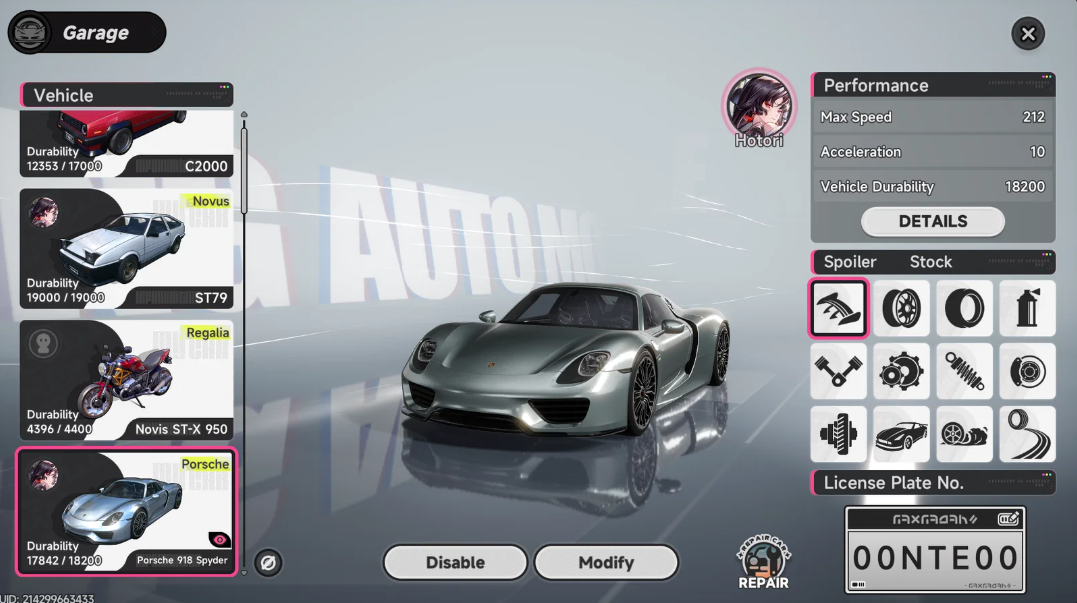
Task: Click the avatar on Porsche card
Action: 43,475
